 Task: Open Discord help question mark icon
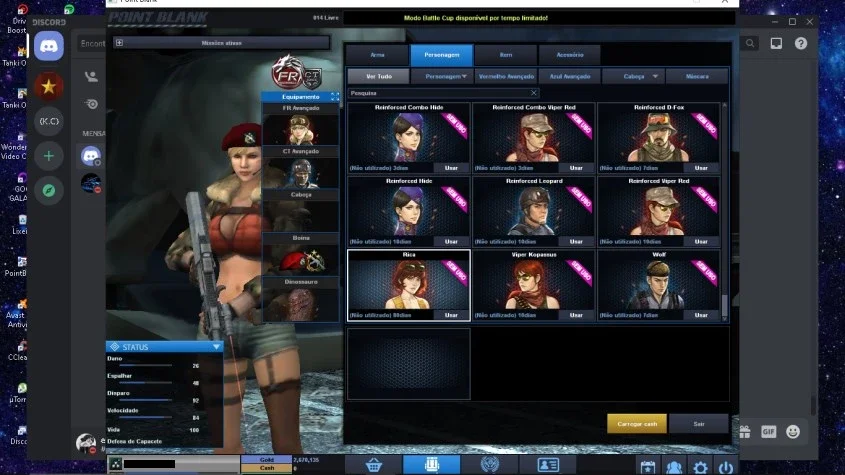[x=801, y=43]
